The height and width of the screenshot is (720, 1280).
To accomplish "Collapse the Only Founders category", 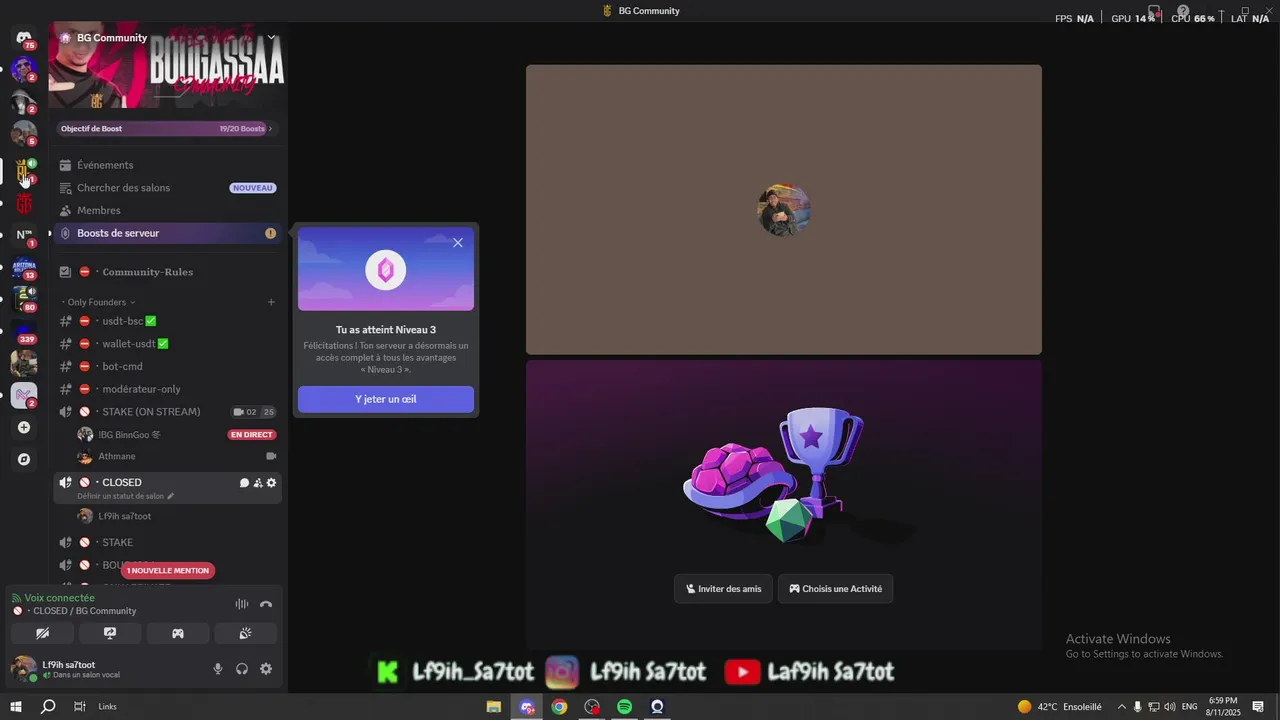I will coord(98,302).
